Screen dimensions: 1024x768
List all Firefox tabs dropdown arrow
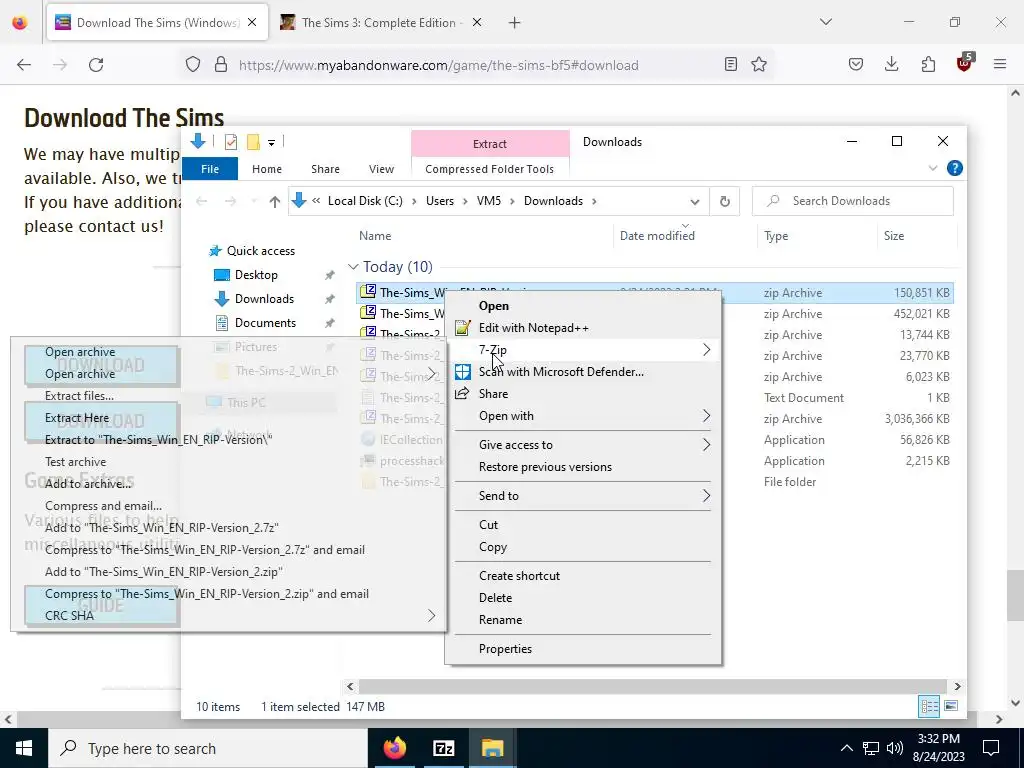[x=826, y=22]
